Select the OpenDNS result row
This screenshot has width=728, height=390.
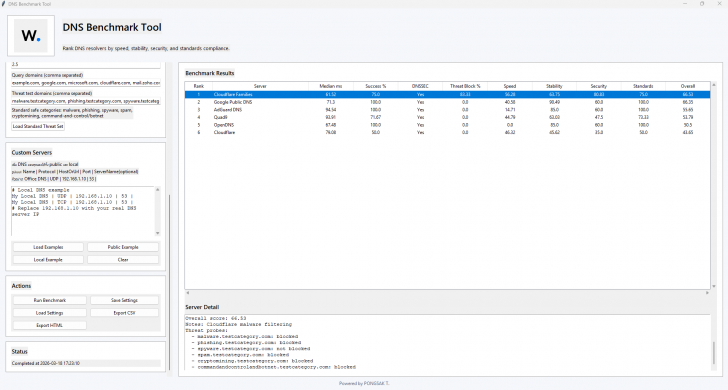[x=448, y=125]
